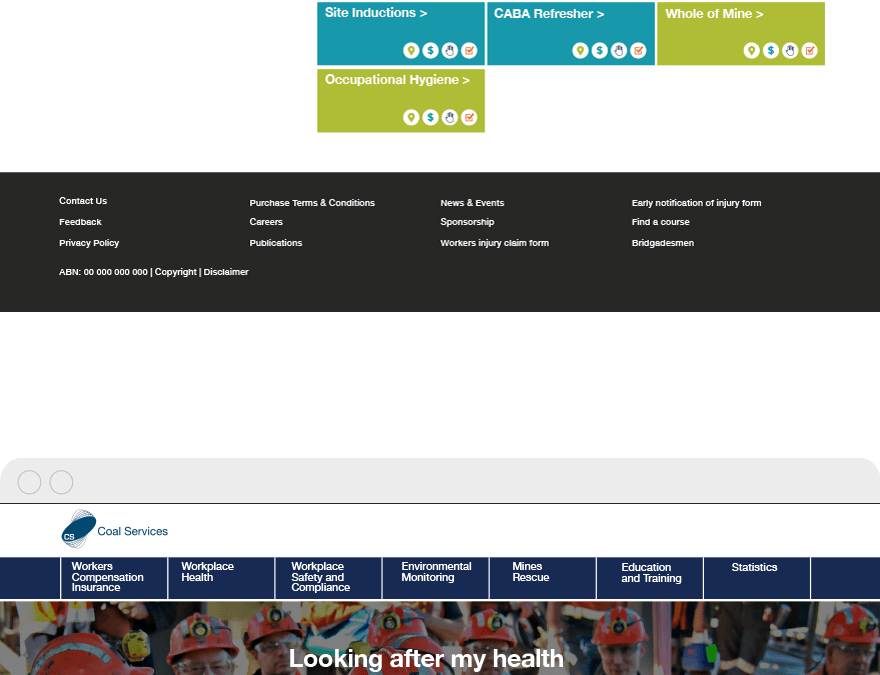Image resolution: width=880 pixels, height=675 pixels.
Task: Click the hand icon on Whole of Mine tile
Action: point(790,50)
